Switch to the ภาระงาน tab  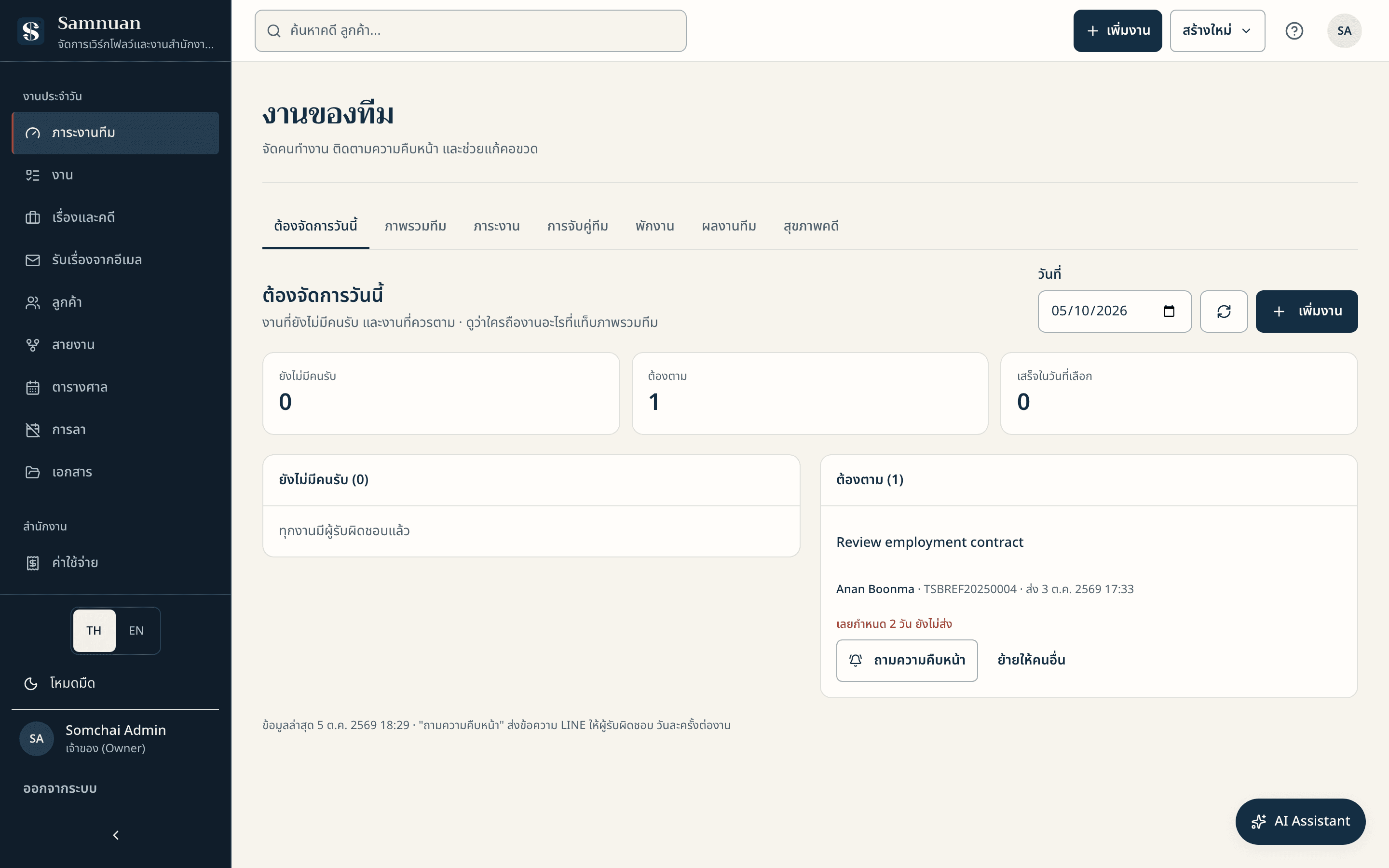[x=496, y=227]
